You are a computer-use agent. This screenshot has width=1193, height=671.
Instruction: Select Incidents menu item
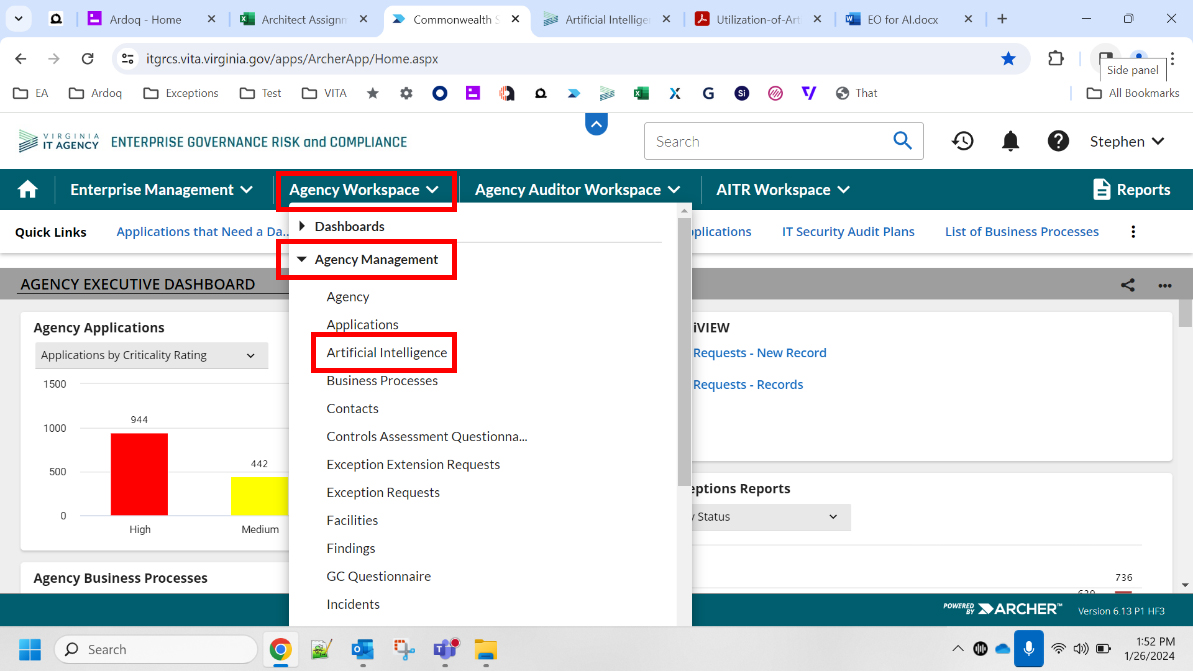click(353, 604)
